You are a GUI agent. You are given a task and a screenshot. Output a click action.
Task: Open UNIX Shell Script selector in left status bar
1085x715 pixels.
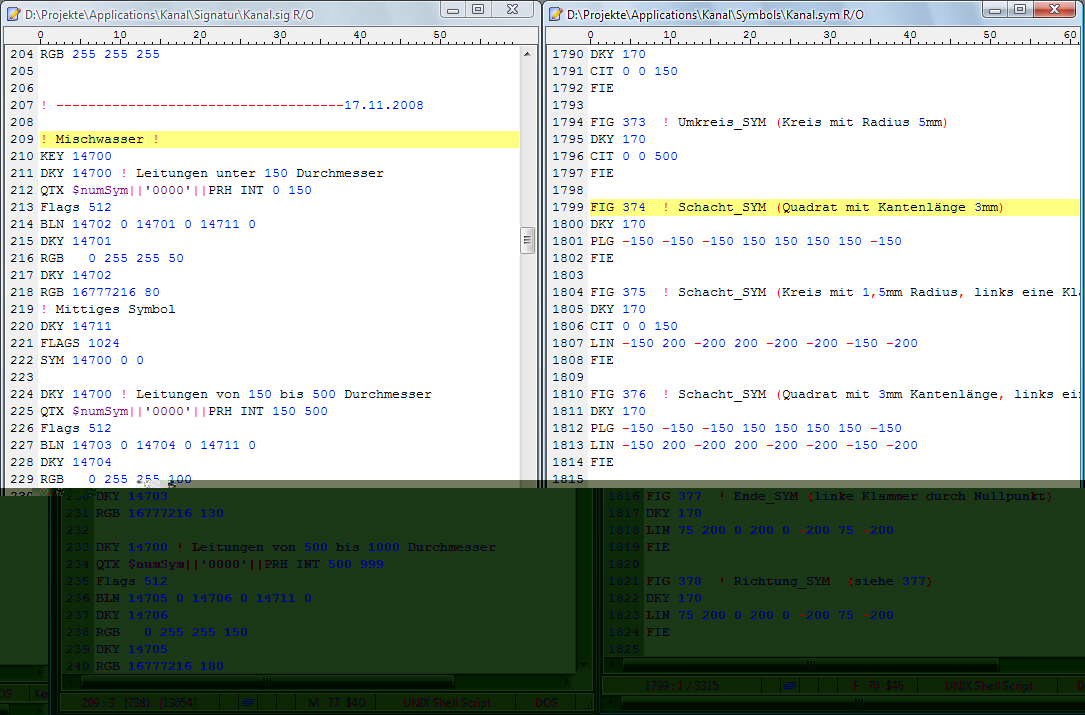tap(446, 703)
